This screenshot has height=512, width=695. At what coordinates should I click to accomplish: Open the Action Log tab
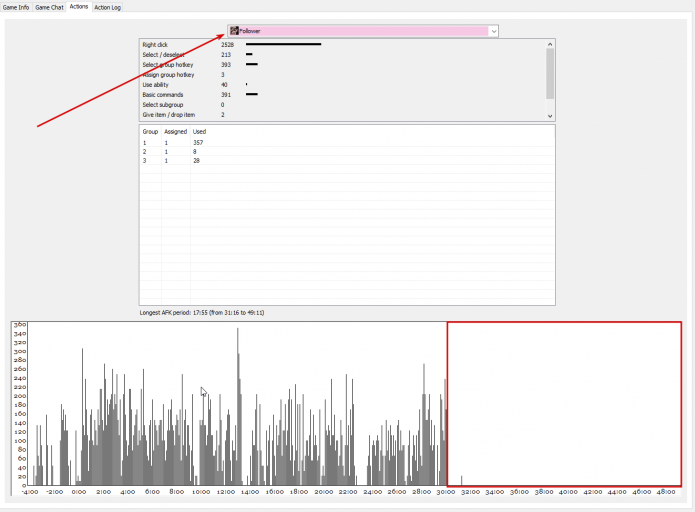tap(107, 7)
